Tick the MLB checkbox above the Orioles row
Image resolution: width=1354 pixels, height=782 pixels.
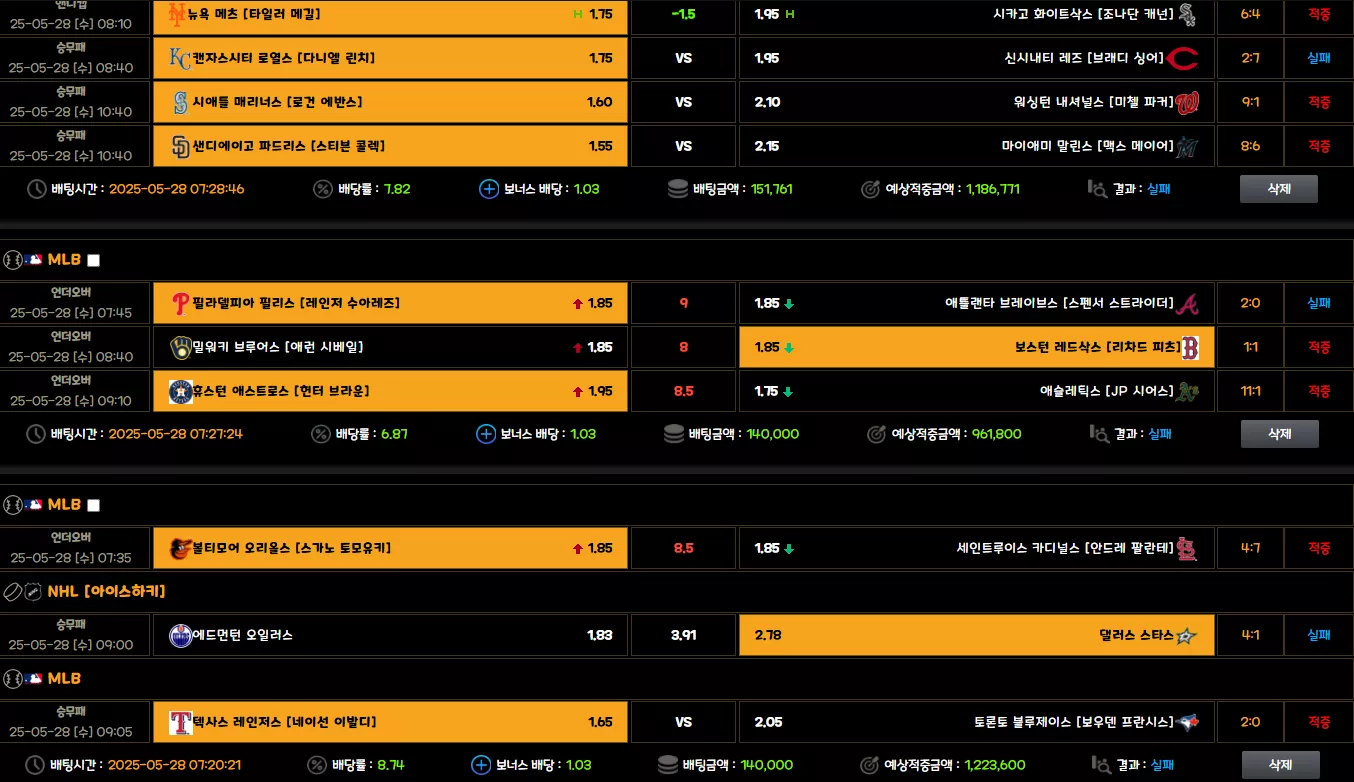(94, 506)
